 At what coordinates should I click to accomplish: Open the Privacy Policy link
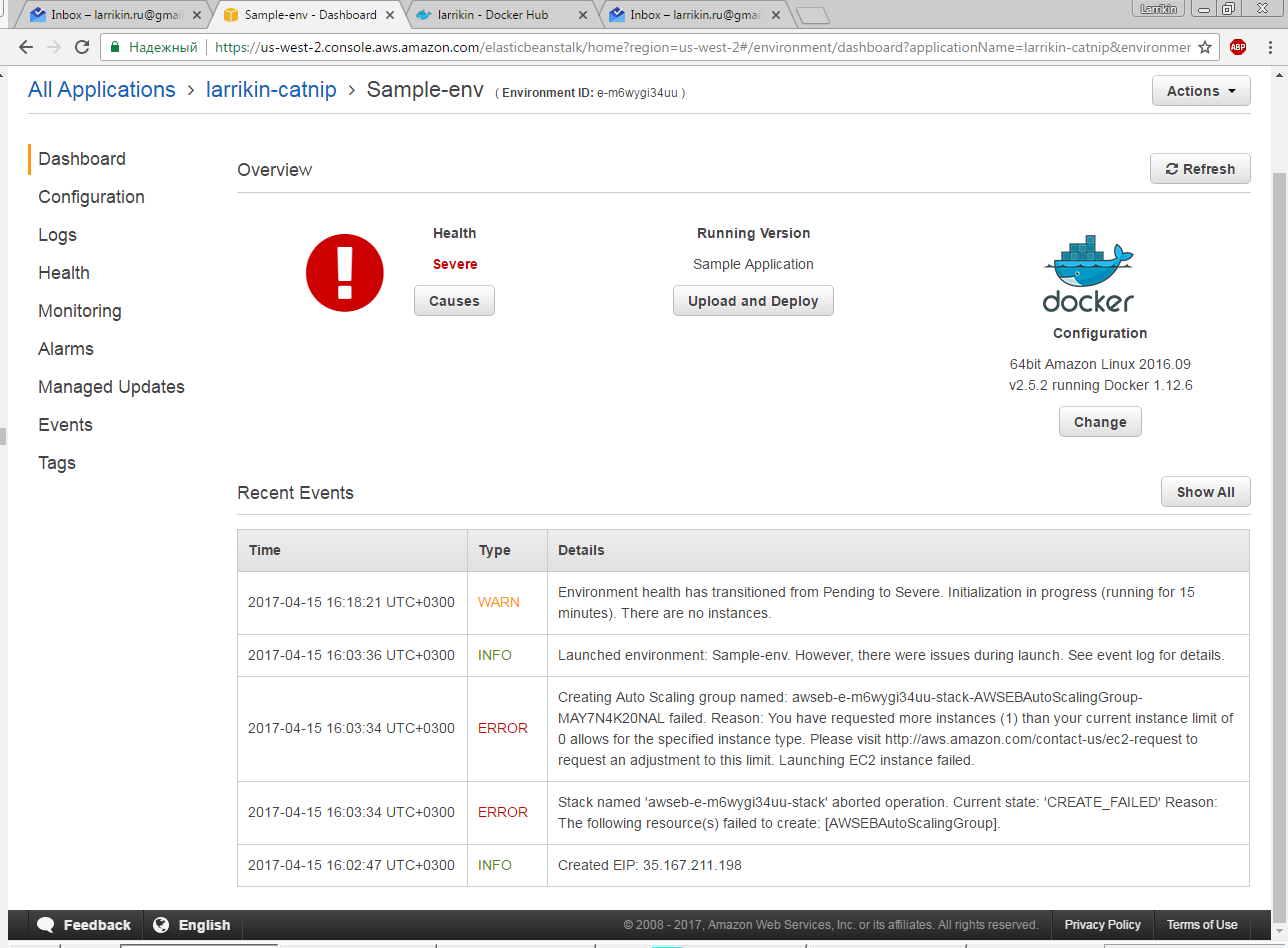point(1103,925)
